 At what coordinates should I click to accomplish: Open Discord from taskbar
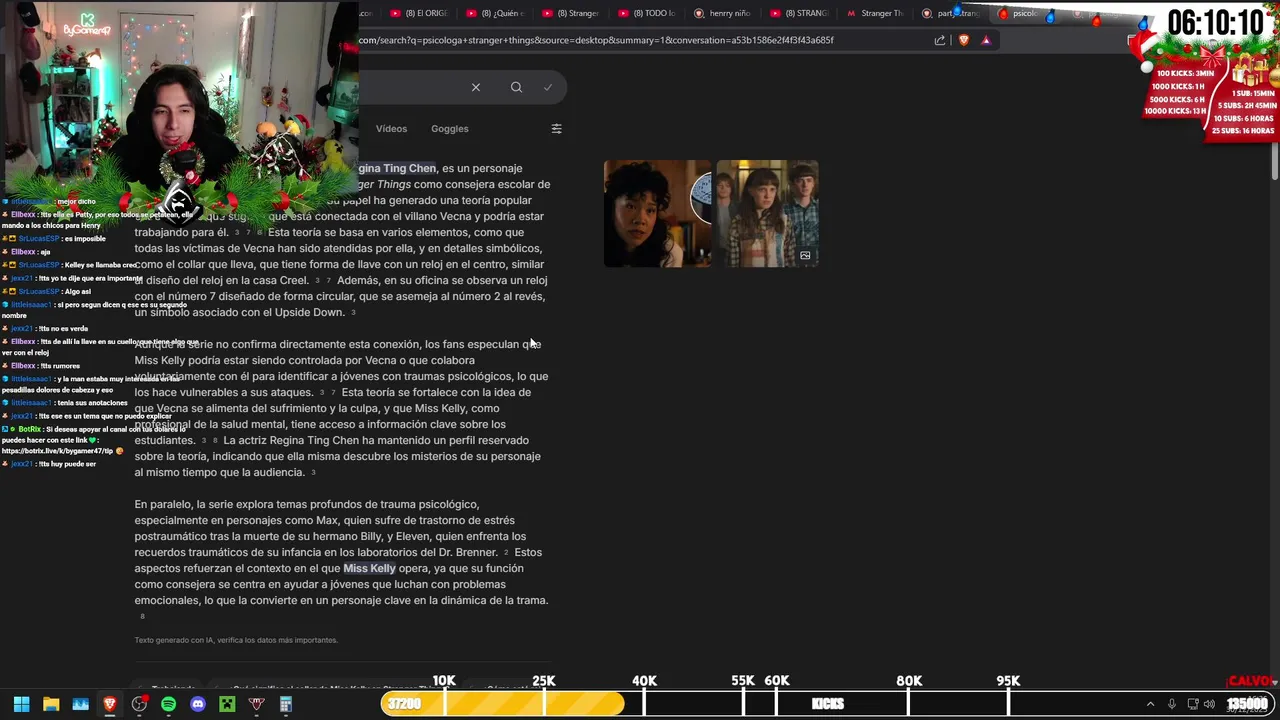tap(198, 704)
